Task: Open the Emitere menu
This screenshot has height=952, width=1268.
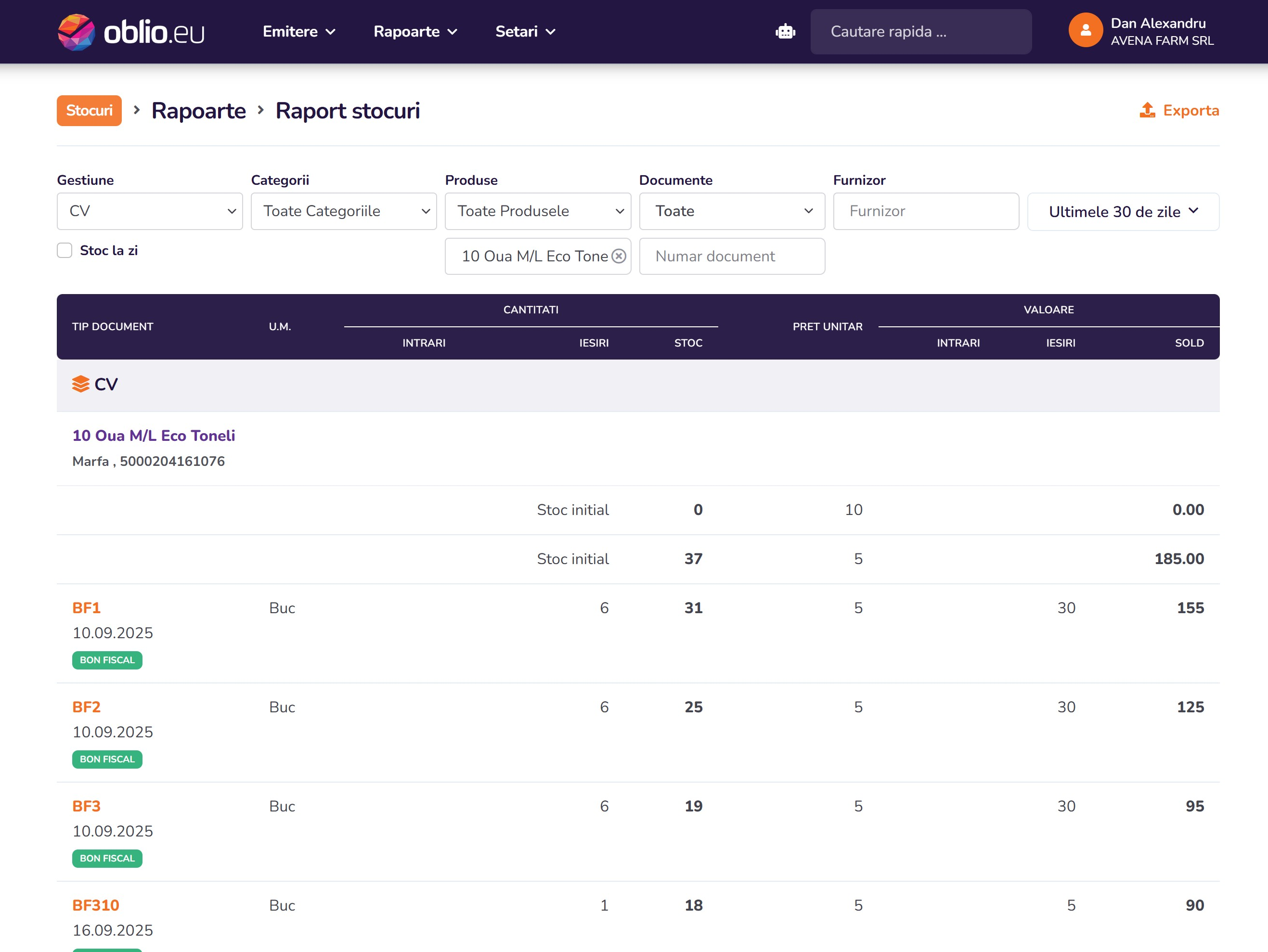Action: click(x=298, y=31)
